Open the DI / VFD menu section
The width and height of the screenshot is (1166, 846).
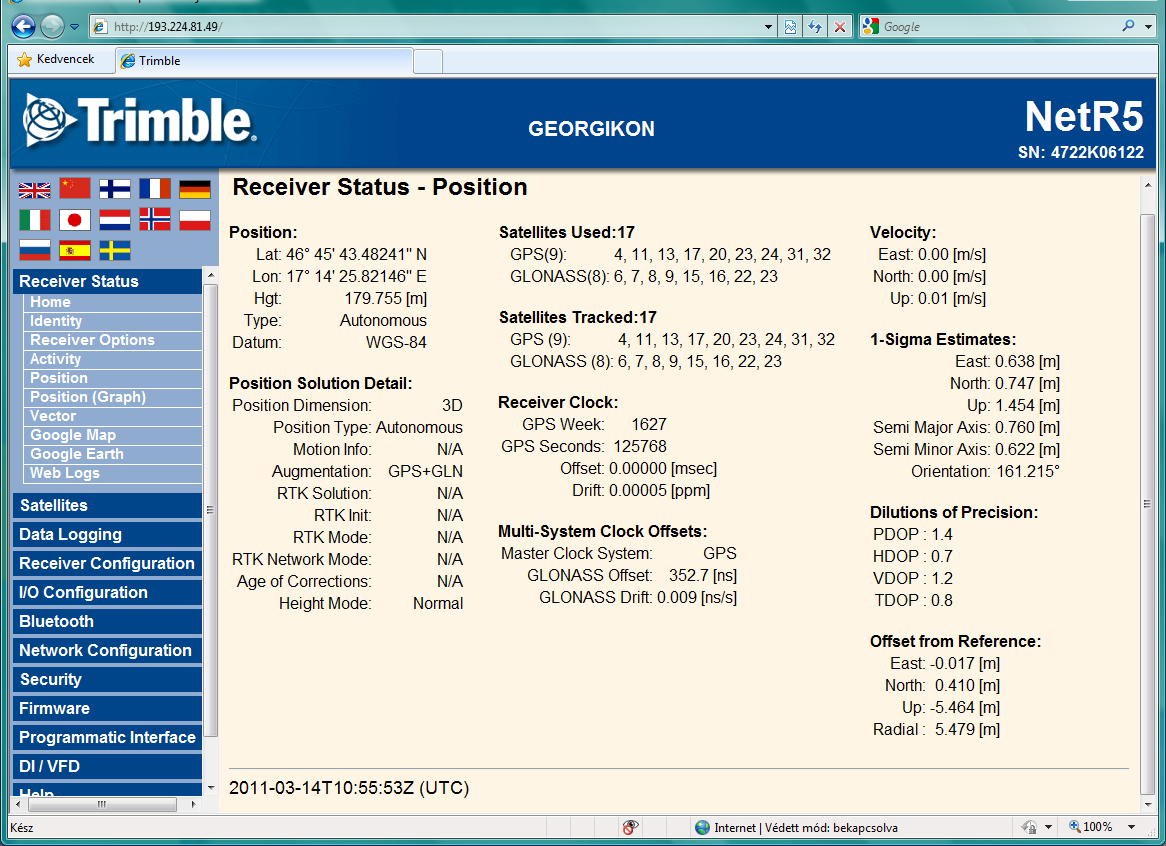click(107, 766)
